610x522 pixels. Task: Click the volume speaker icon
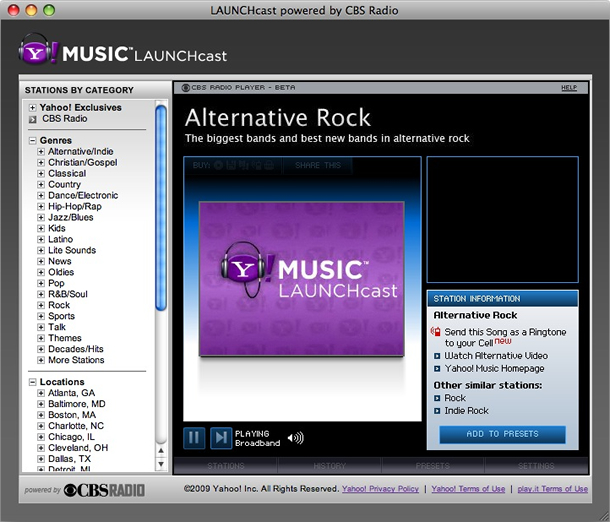pyautogui.click(x=295, y=438)
